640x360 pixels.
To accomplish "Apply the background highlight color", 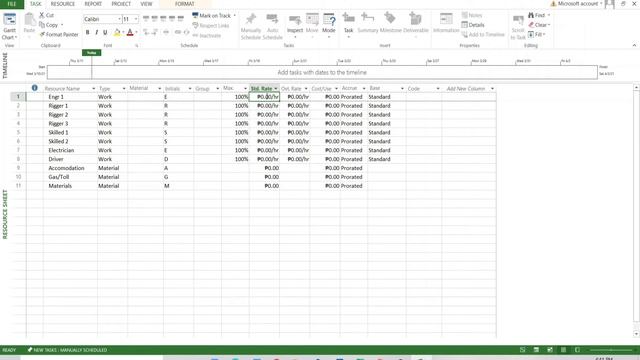I will coord(117,32).
